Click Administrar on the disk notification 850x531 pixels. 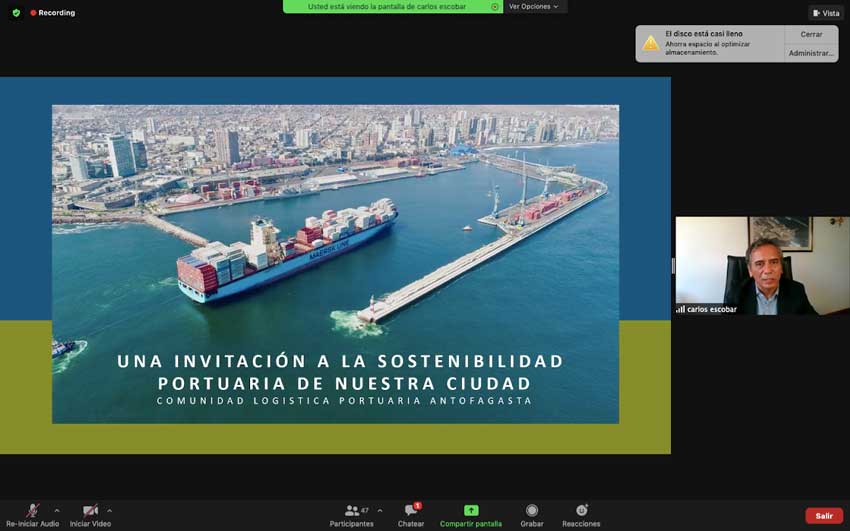tap(811, 53)
